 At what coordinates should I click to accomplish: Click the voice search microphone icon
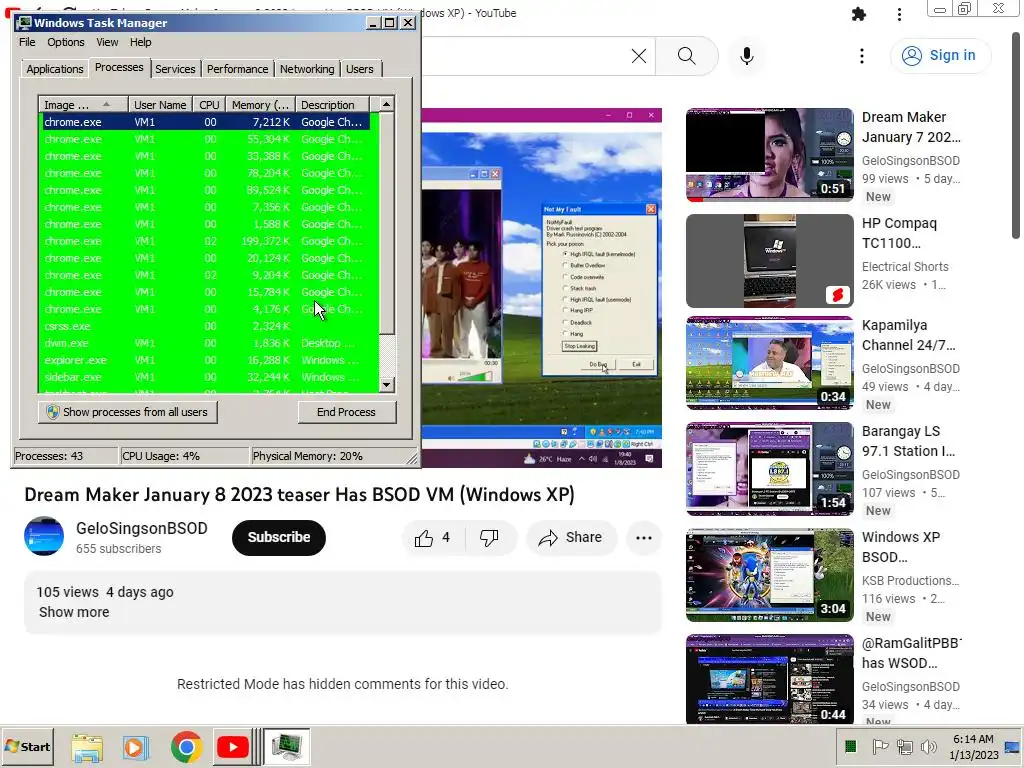(x=747, y=56)
